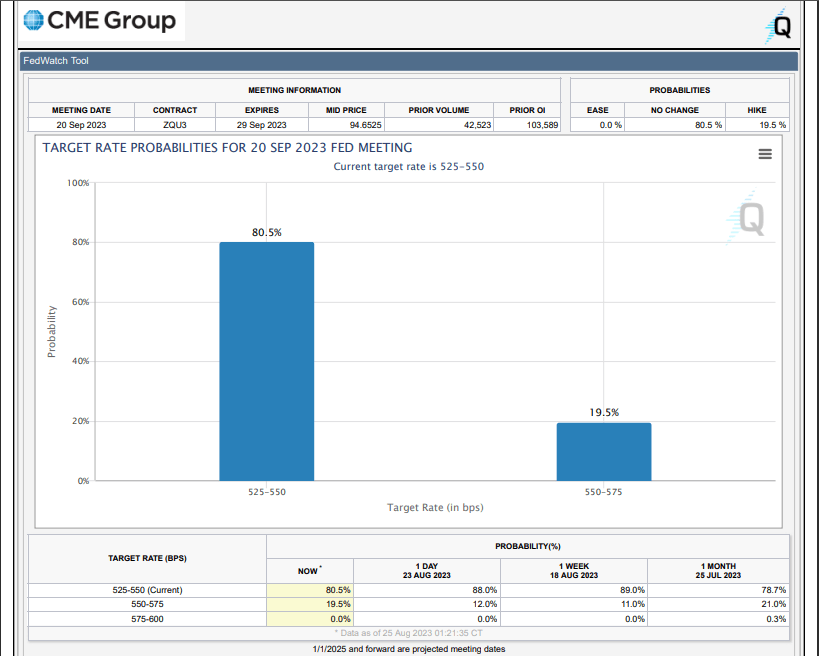Click the 94.6525 mid price cell
This screenshot has width=819, height=656.
coord(347,125)
